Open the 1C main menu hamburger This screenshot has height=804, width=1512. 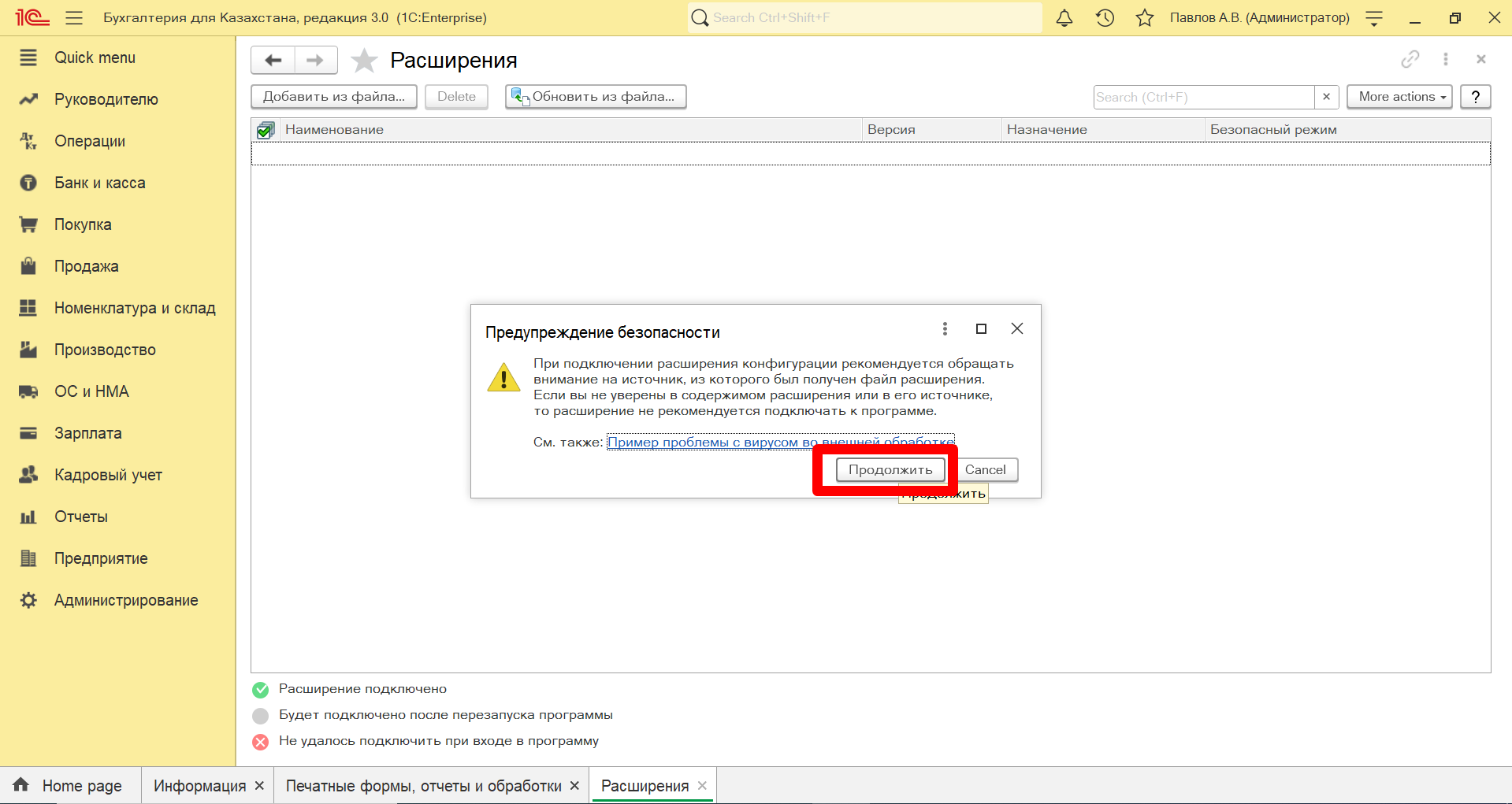74,17
